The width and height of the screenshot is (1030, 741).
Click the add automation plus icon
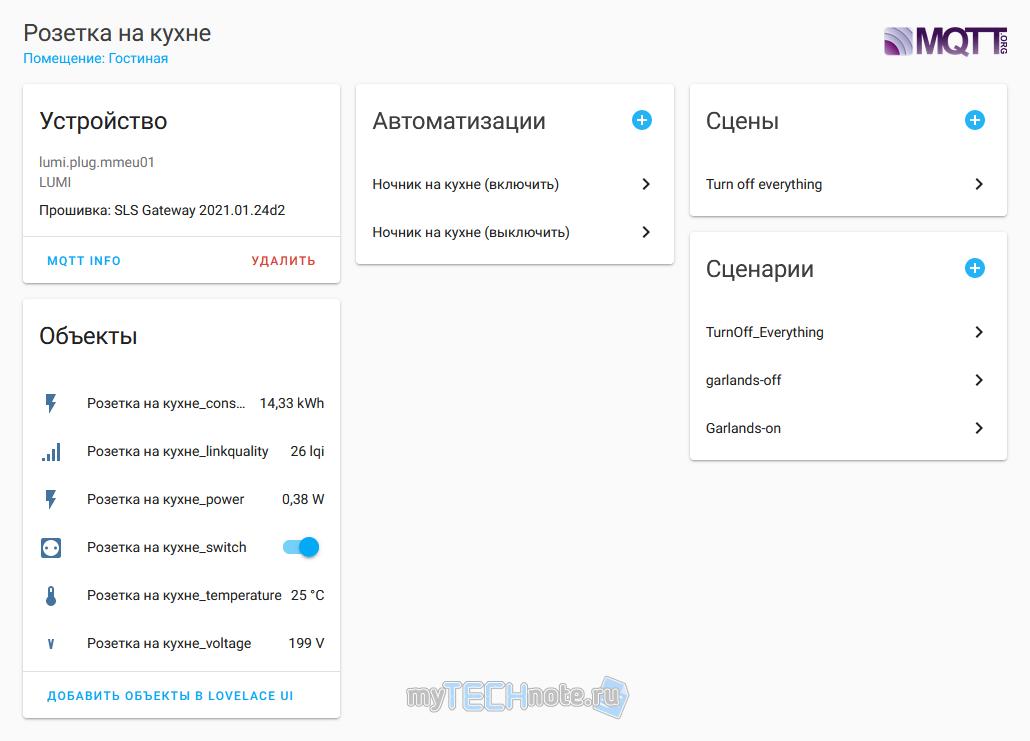tap(642, 120)
